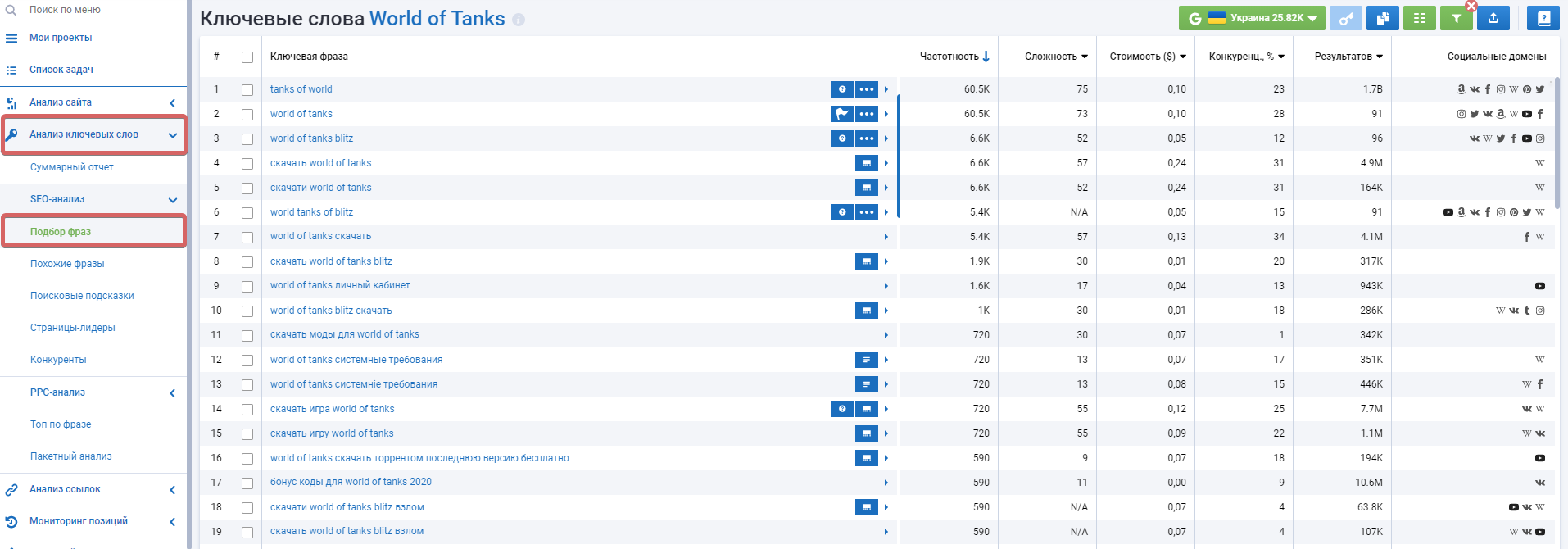The width and height of the screenshot is (1568, 549).
Task: Check the box for скачать world of tanks
Action: [247, 164]
